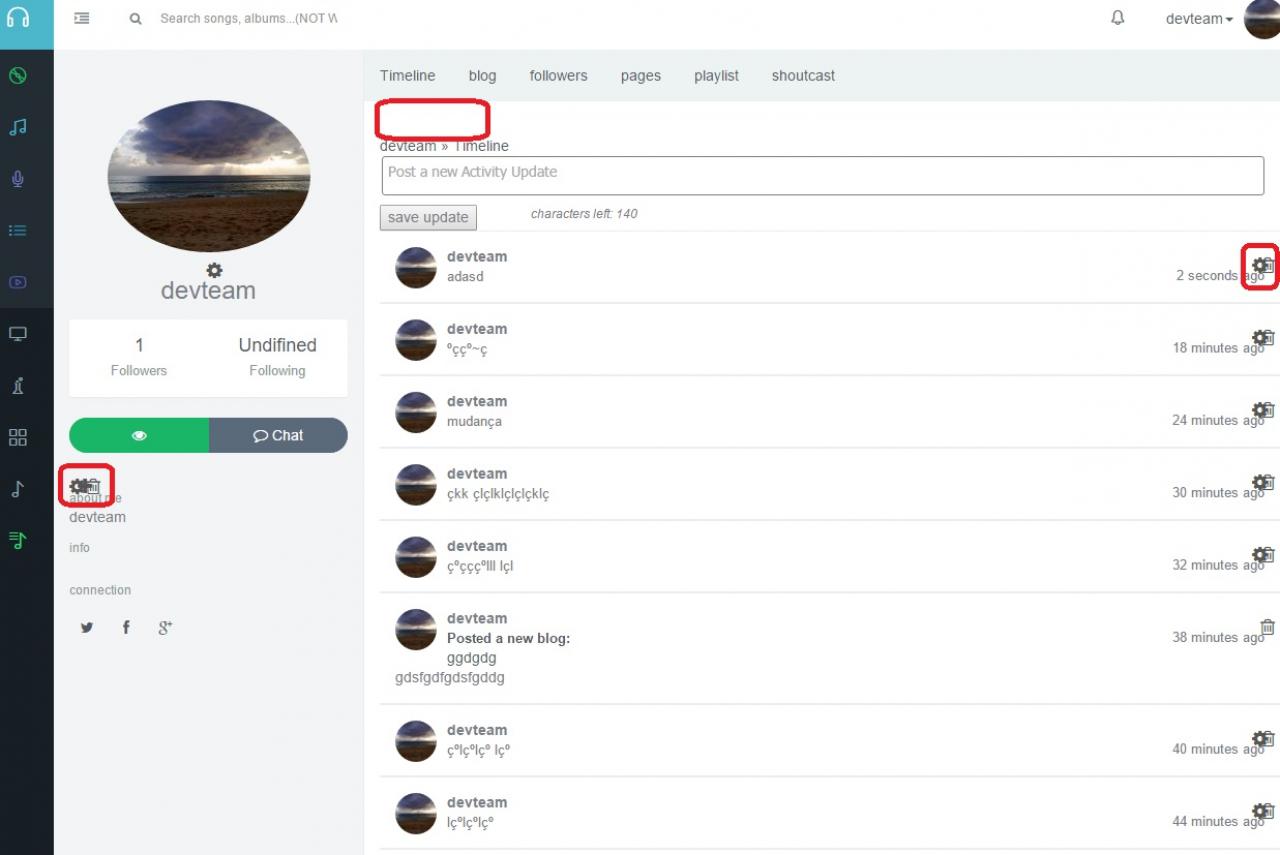Click the gear icon under the profile picture
This screenshot has width=1280, height=855.
click(x=214, y=270)
